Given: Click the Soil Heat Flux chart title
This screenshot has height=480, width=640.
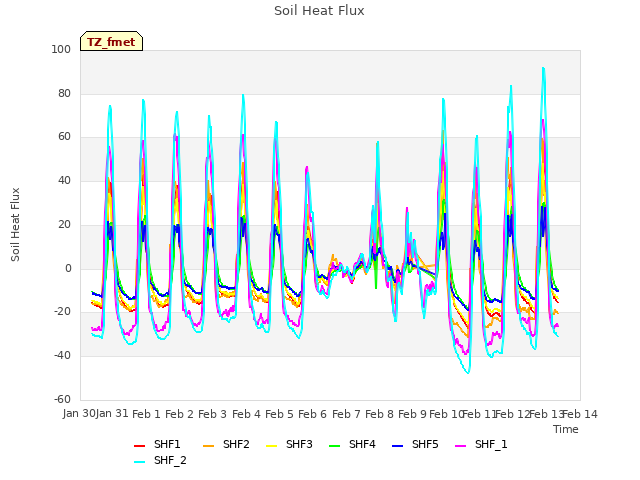Looking at the screenshot, I should [x=319, y=11].
